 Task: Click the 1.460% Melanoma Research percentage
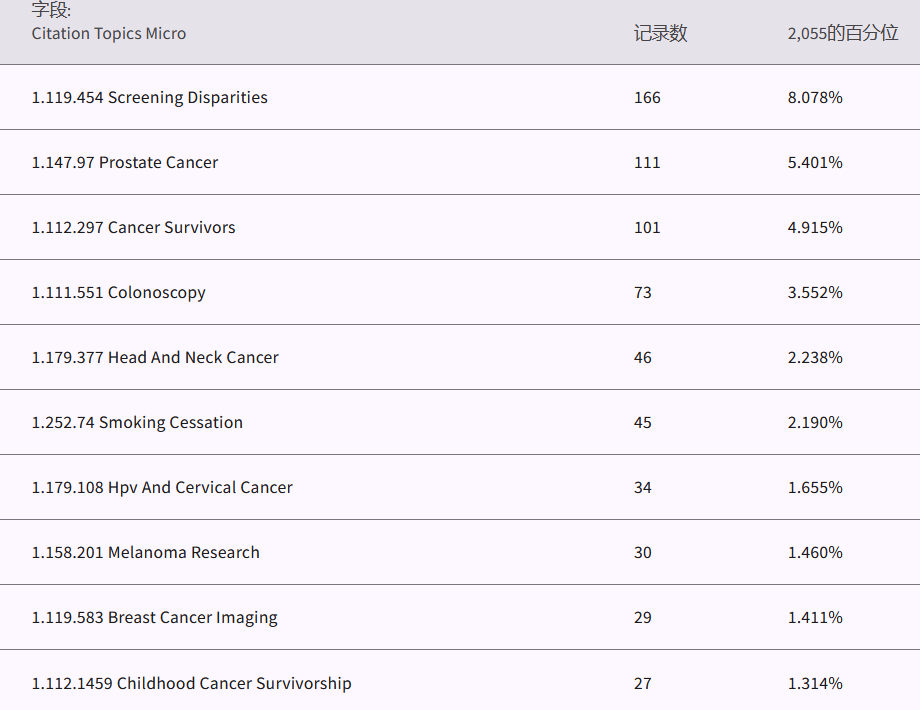(x=815, y=552)
